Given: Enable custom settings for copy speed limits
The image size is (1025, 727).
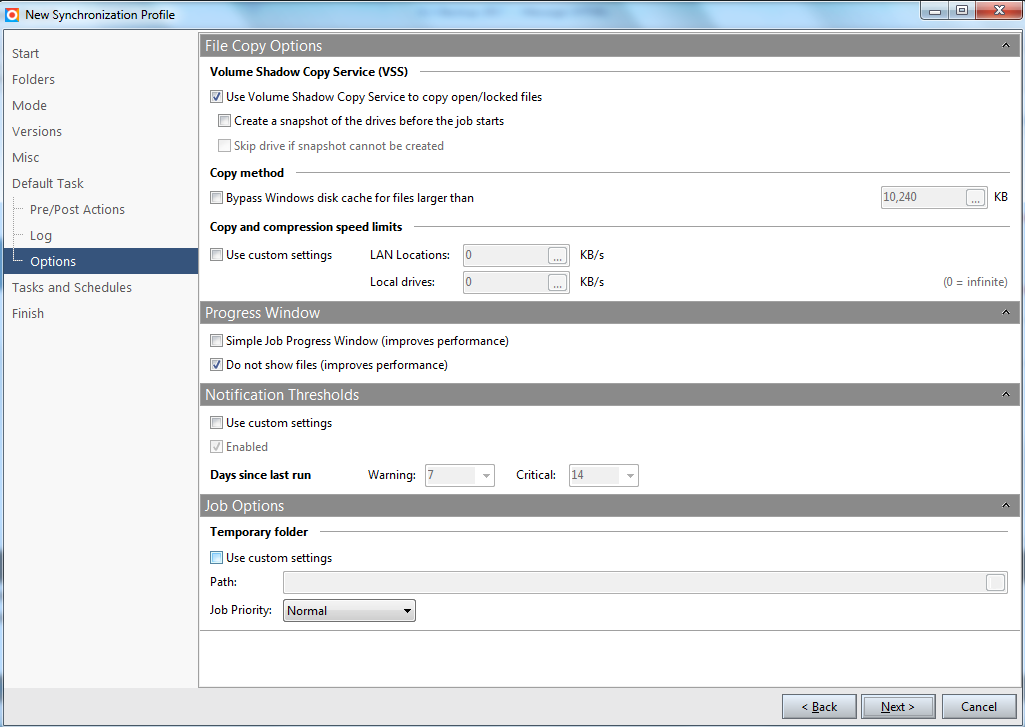Looking at the screenshot, I should (x=216, y=255).
